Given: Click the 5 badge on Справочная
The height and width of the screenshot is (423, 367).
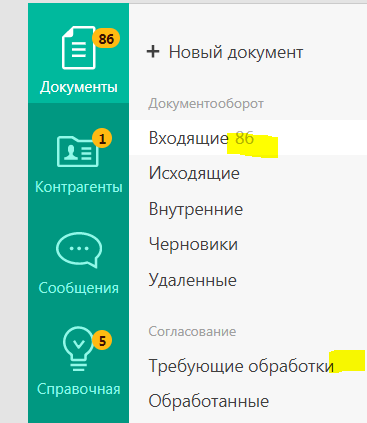Looking at the screenshot, I should [x=102, y=341].
